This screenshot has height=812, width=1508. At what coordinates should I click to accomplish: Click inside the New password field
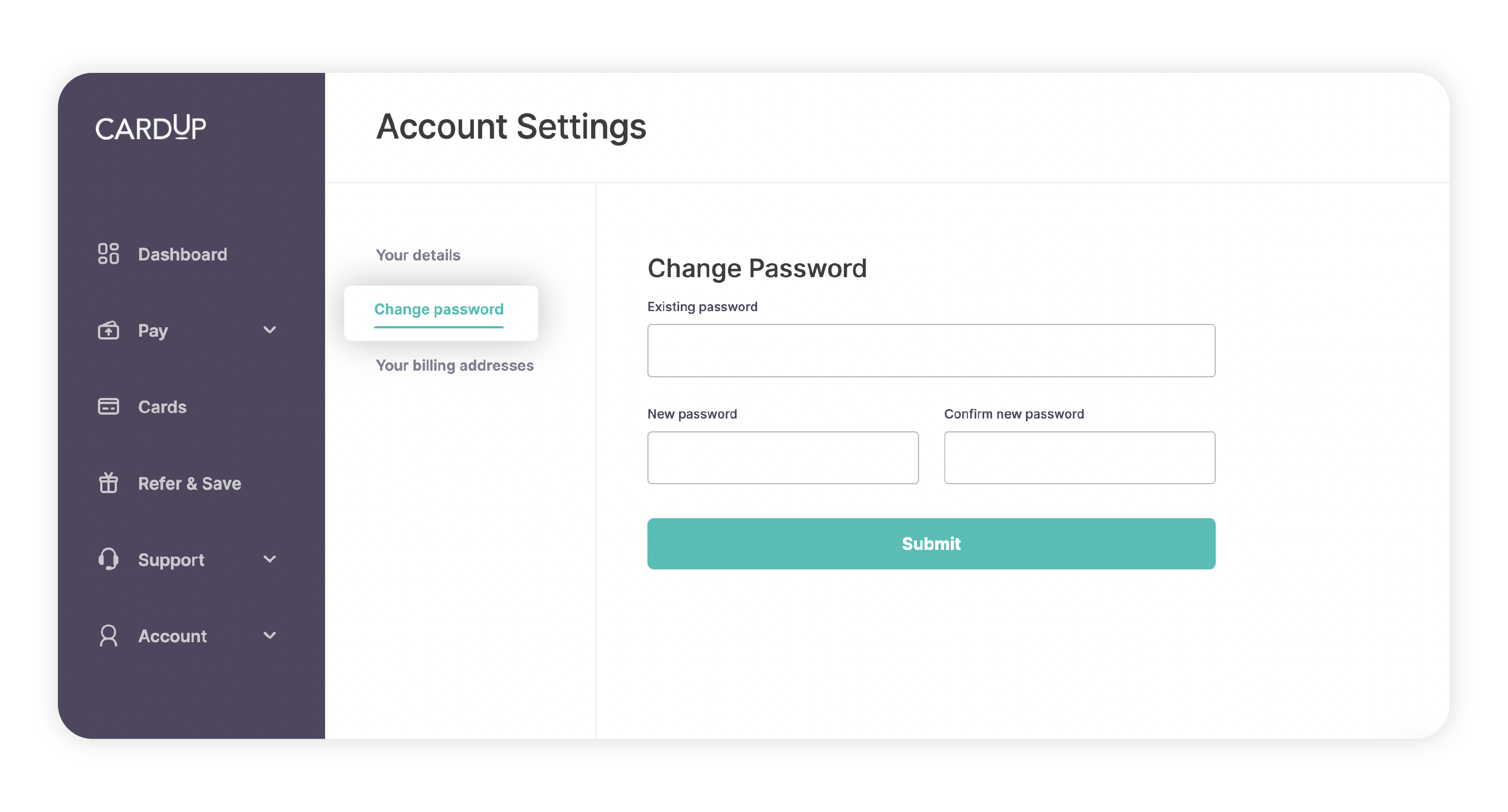[x=783, y=457]
